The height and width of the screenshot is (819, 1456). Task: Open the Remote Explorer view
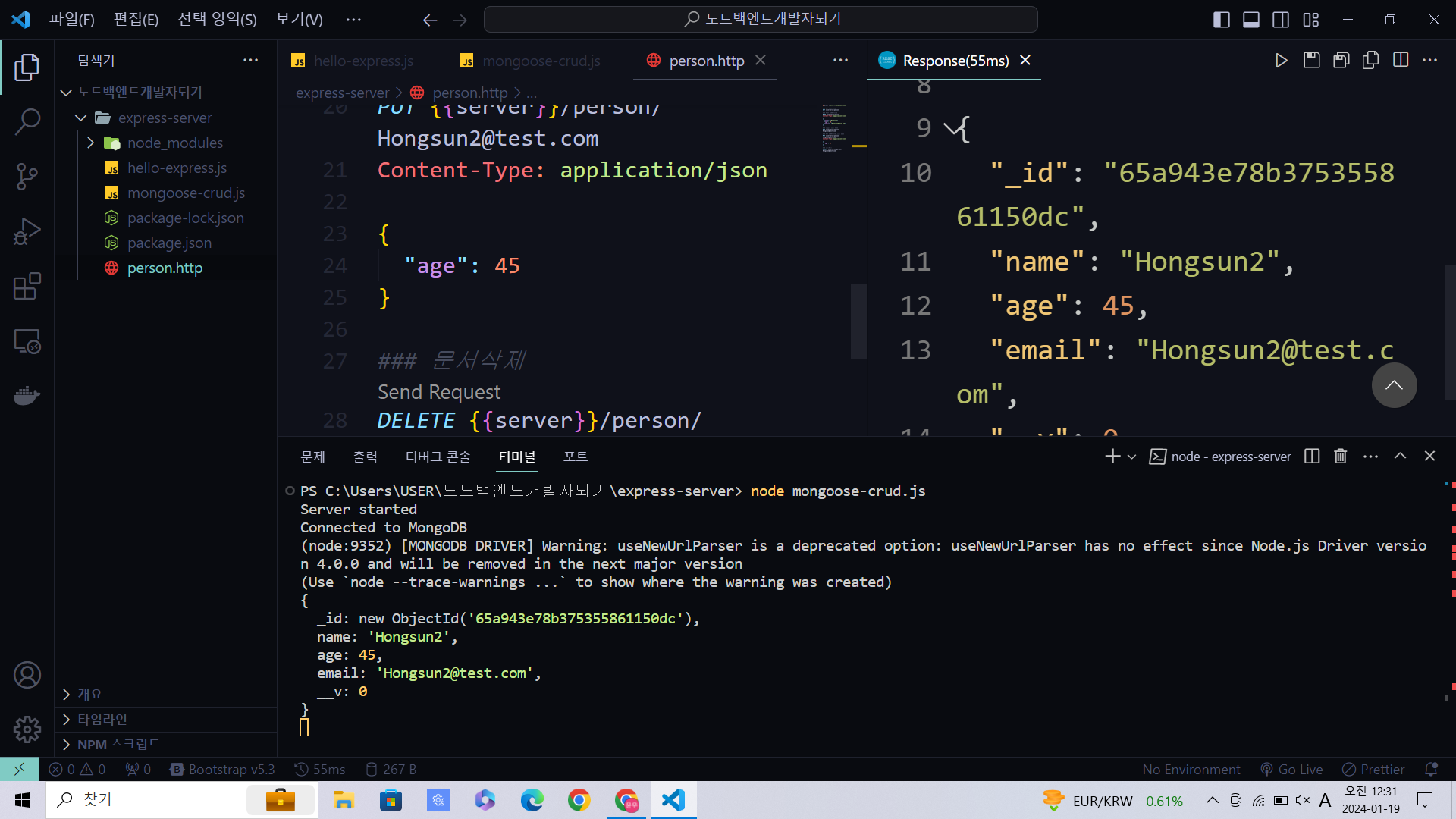pyautogui.click(x=27, y=341)
